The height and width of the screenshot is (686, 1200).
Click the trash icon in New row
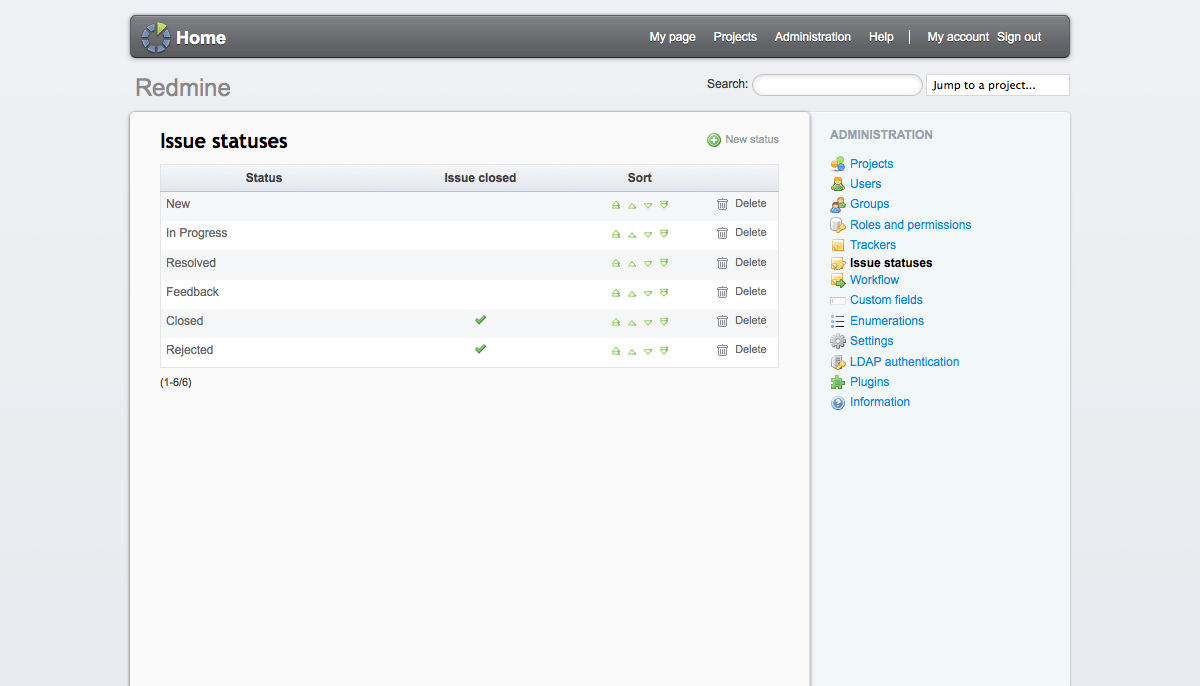pos(722,204)
